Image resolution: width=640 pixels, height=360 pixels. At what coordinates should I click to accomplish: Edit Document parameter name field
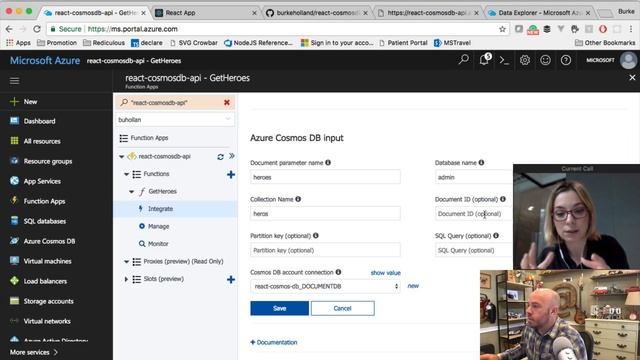click(x=325, y=177)
